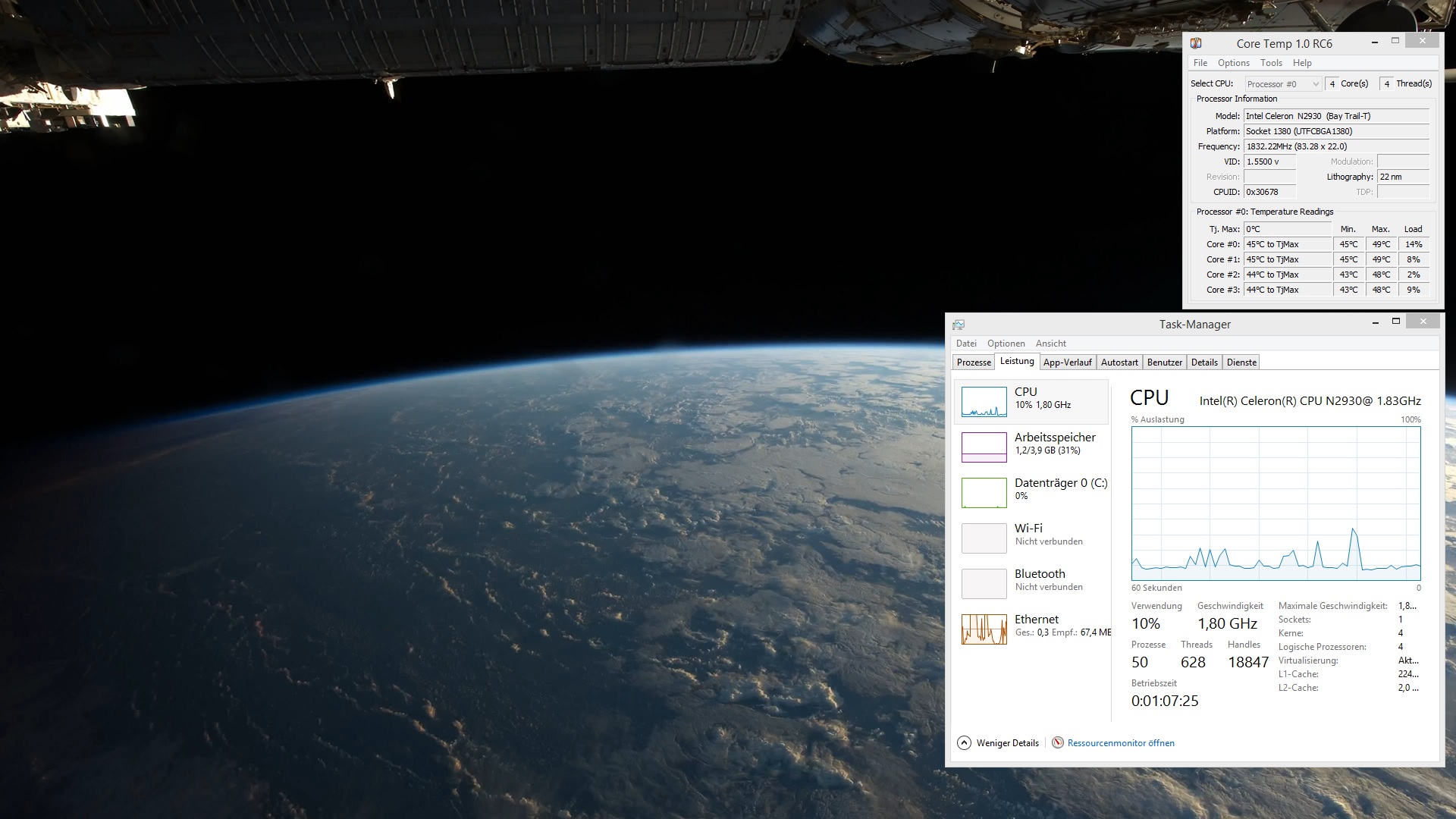Click the CPUID field 0x30678

point(1269,192)
